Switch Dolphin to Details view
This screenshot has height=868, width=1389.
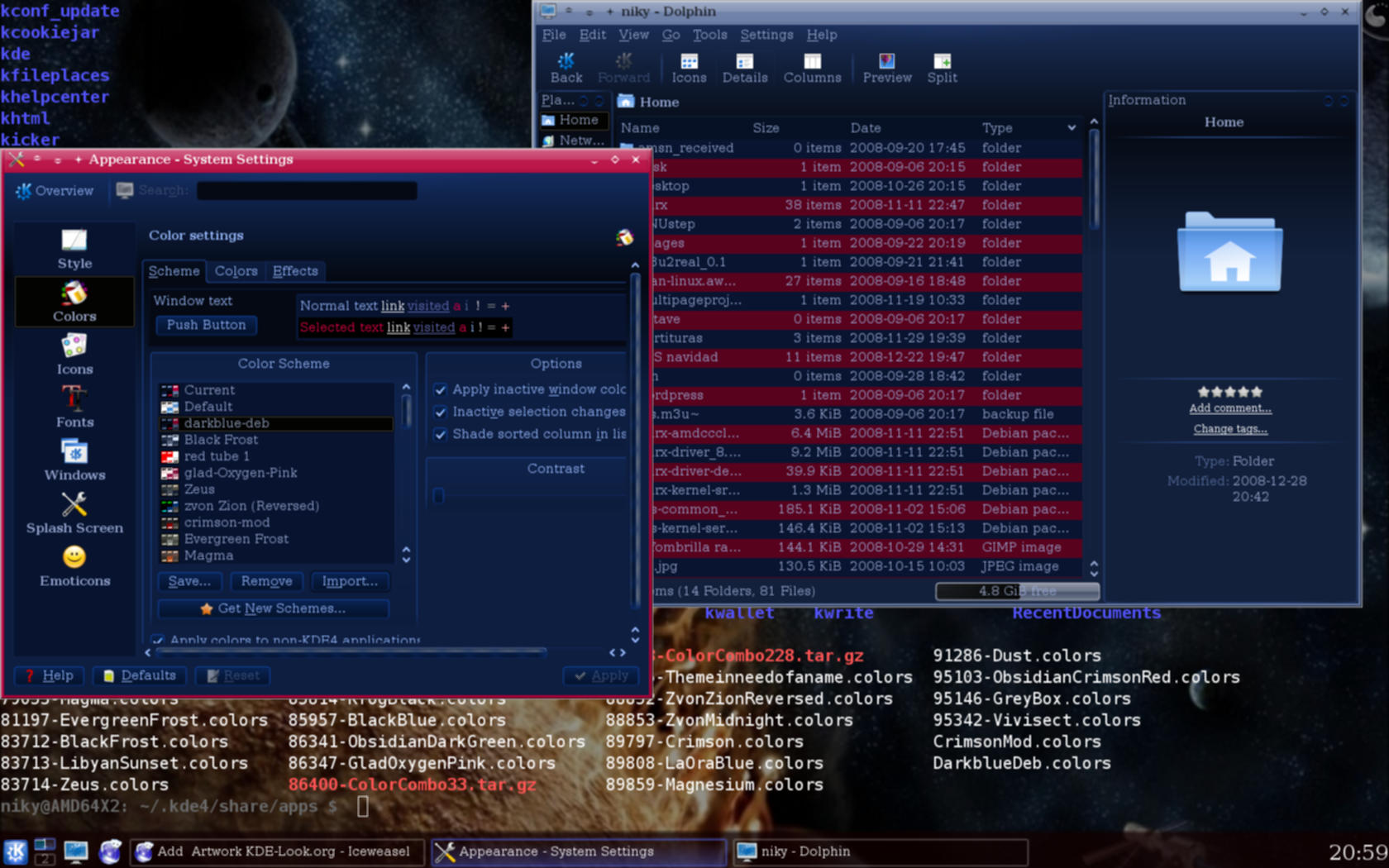(x=745, y=68)
